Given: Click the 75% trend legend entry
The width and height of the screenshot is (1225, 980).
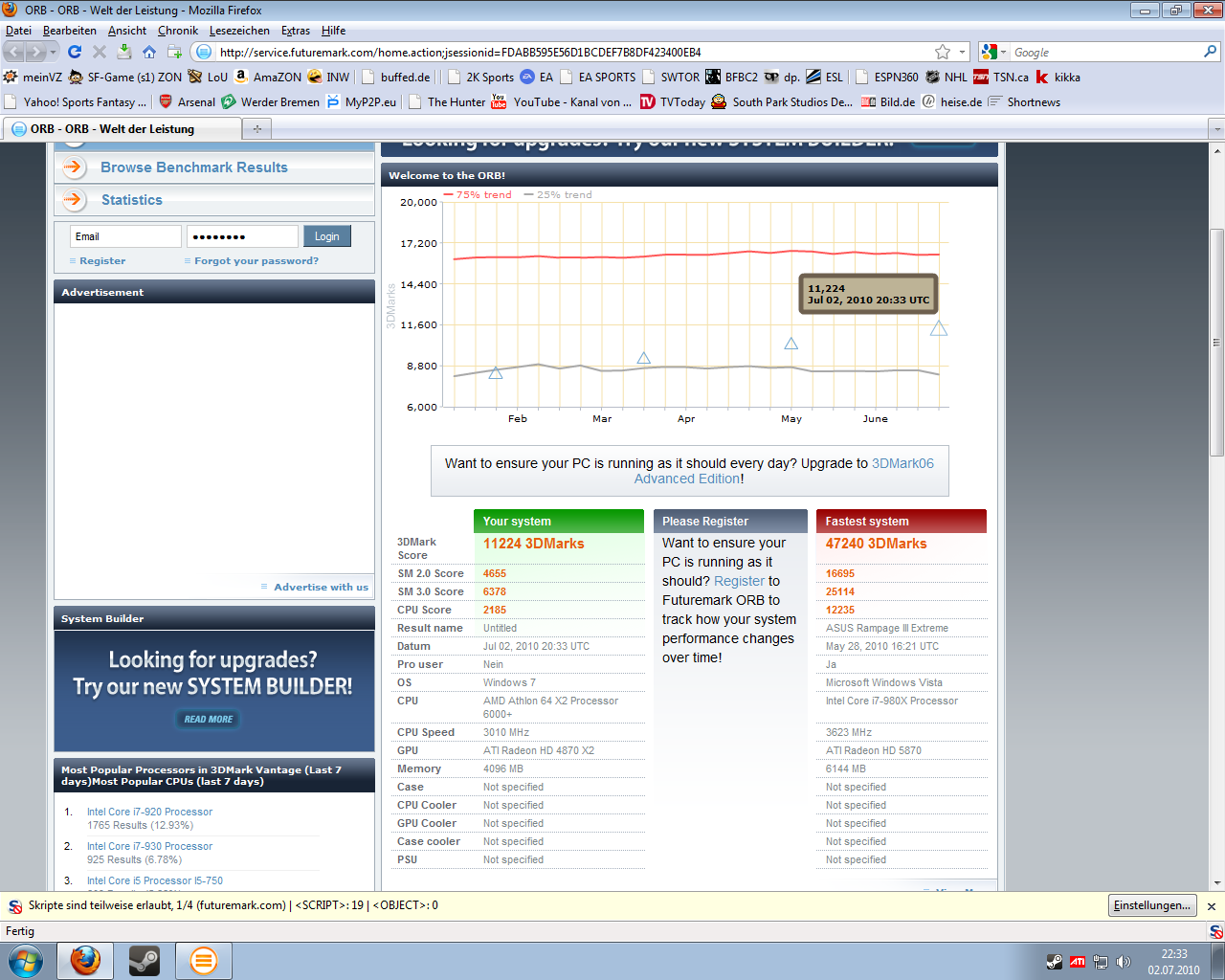Looking at the screenshot, I should (478, 194).
